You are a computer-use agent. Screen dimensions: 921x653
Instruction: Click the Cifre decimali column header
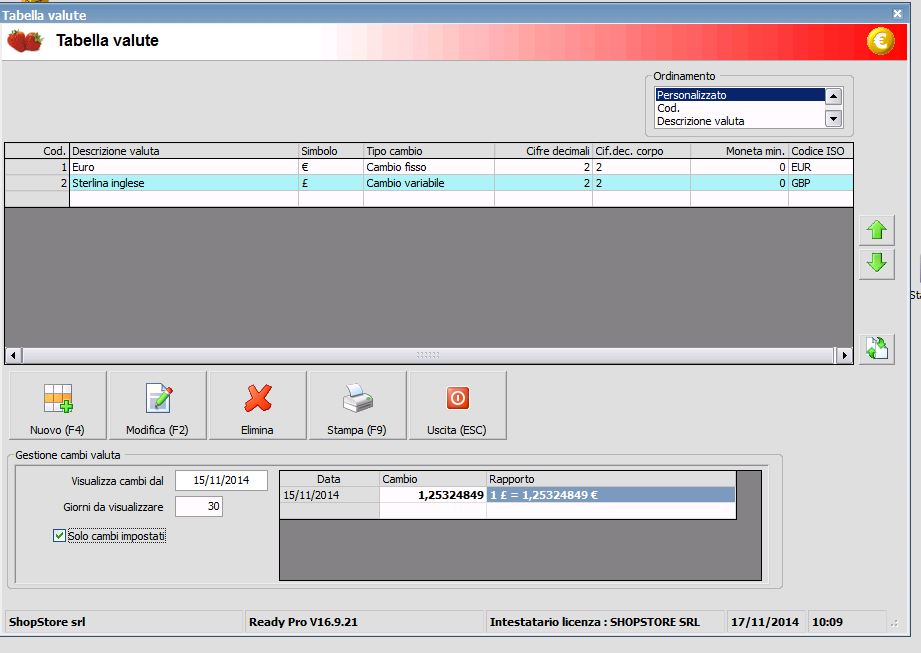(543, 151)
